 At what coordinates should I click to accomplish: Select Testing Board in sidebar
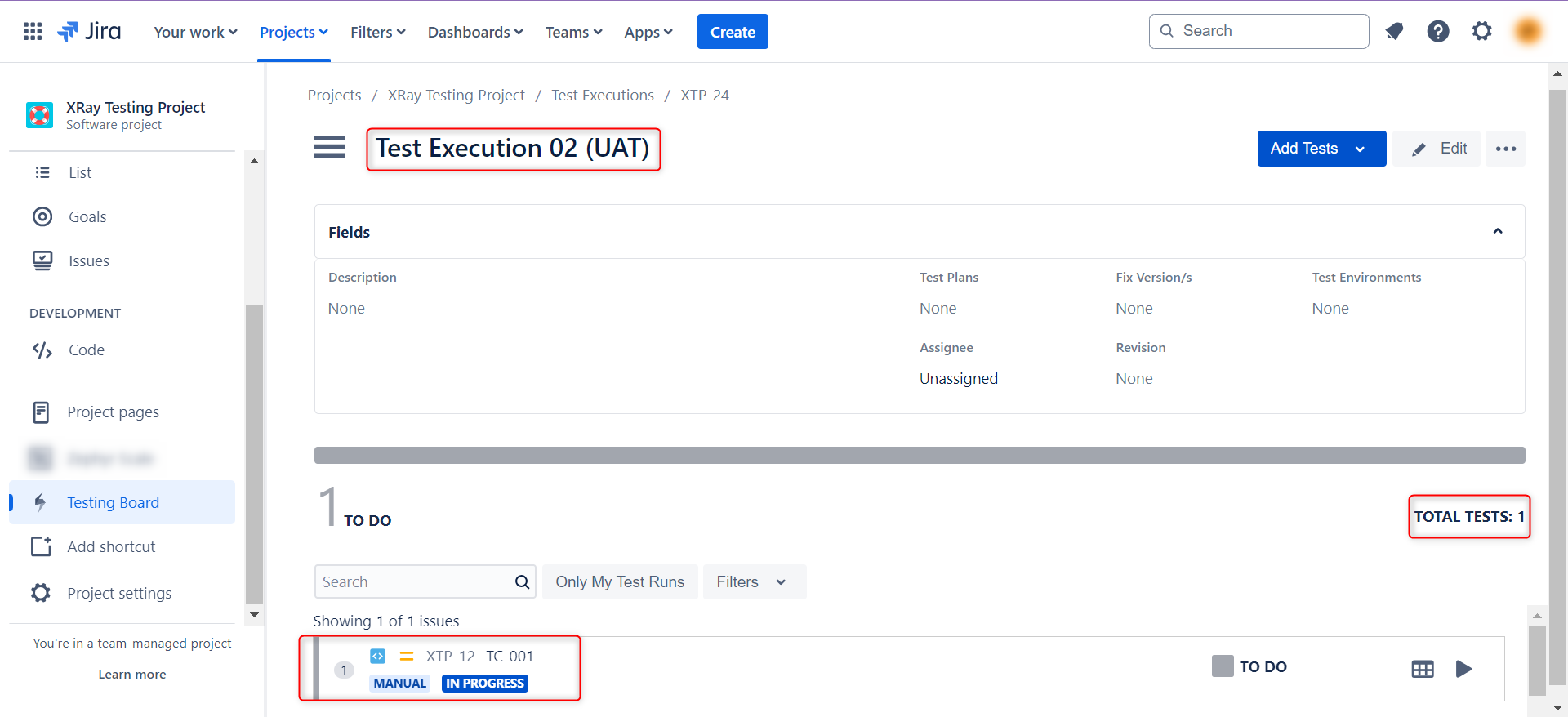[113, 502]
